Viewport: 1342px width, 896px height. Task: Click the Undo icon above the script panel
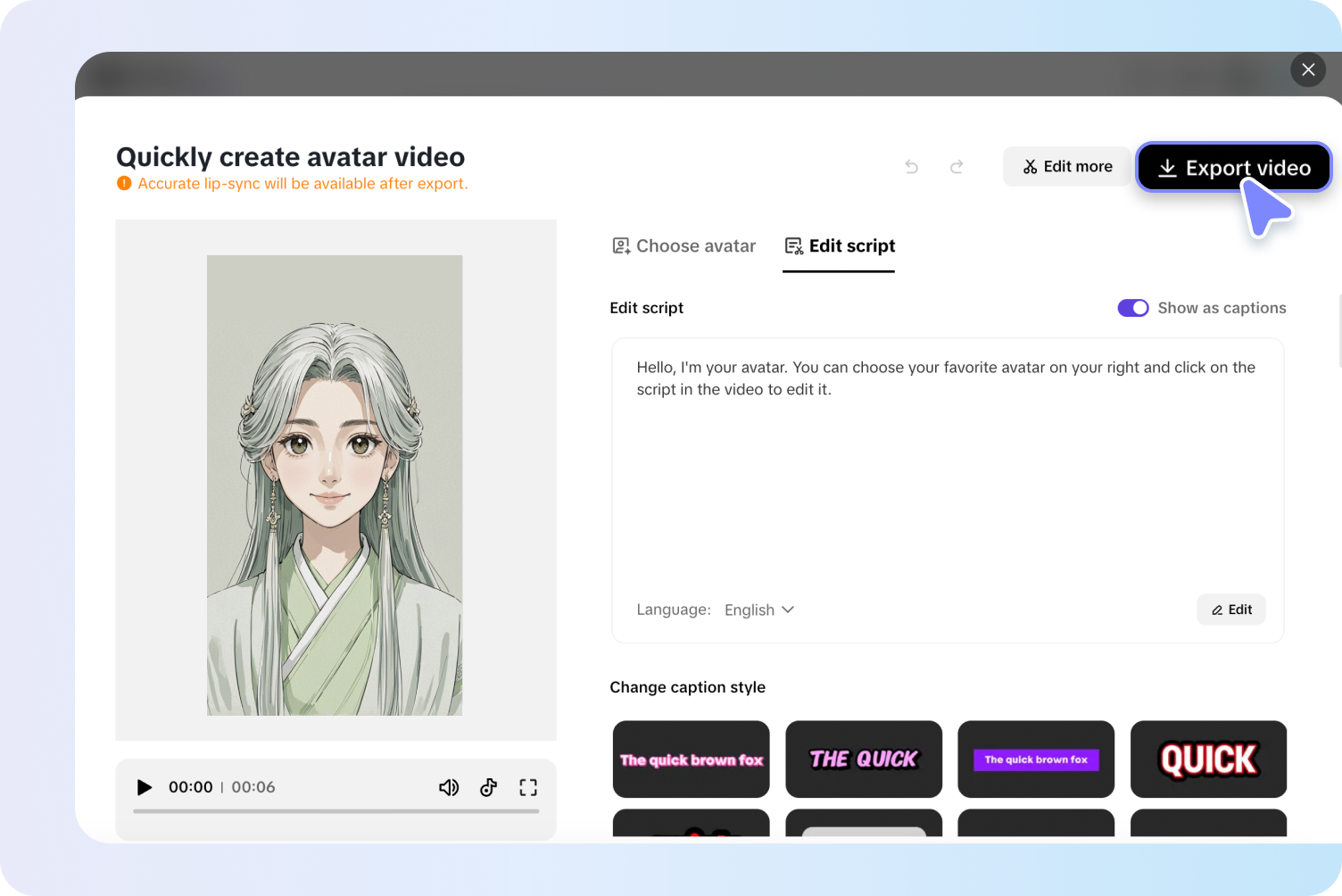pos(911,166)
